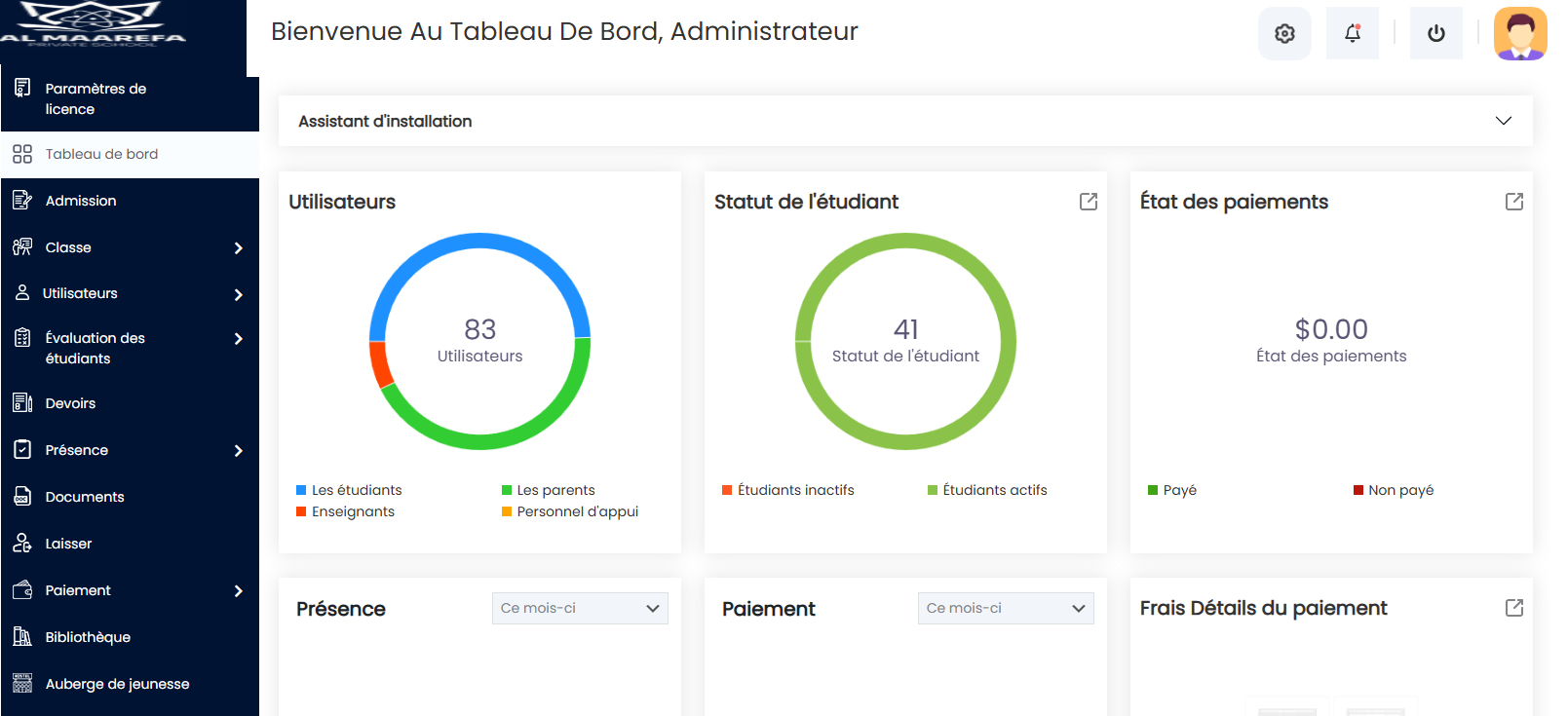Image resolution: width=1568 pixels, height=716 pixels.
Task: Toggle Les étudiants legend in Utilisateurs chart
Action: coord(349,490)
